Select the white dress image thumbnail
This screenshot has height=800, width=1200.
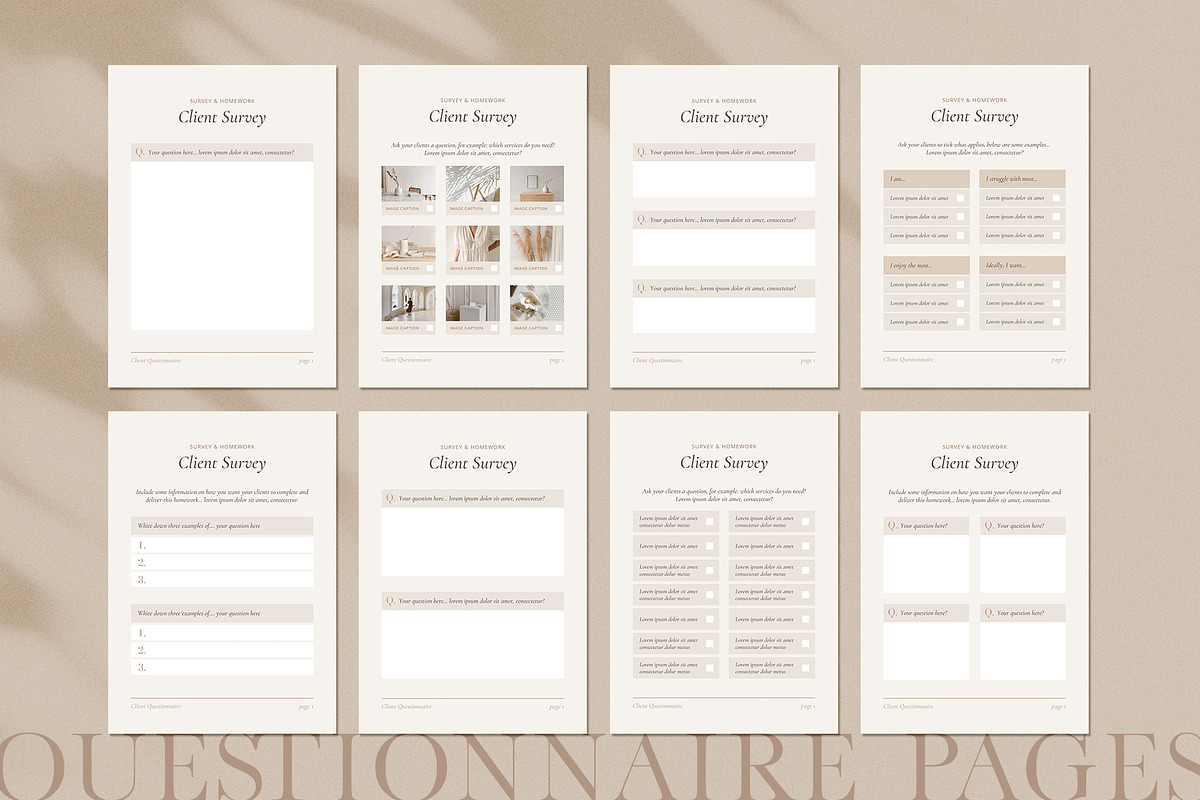coord(473,244)
